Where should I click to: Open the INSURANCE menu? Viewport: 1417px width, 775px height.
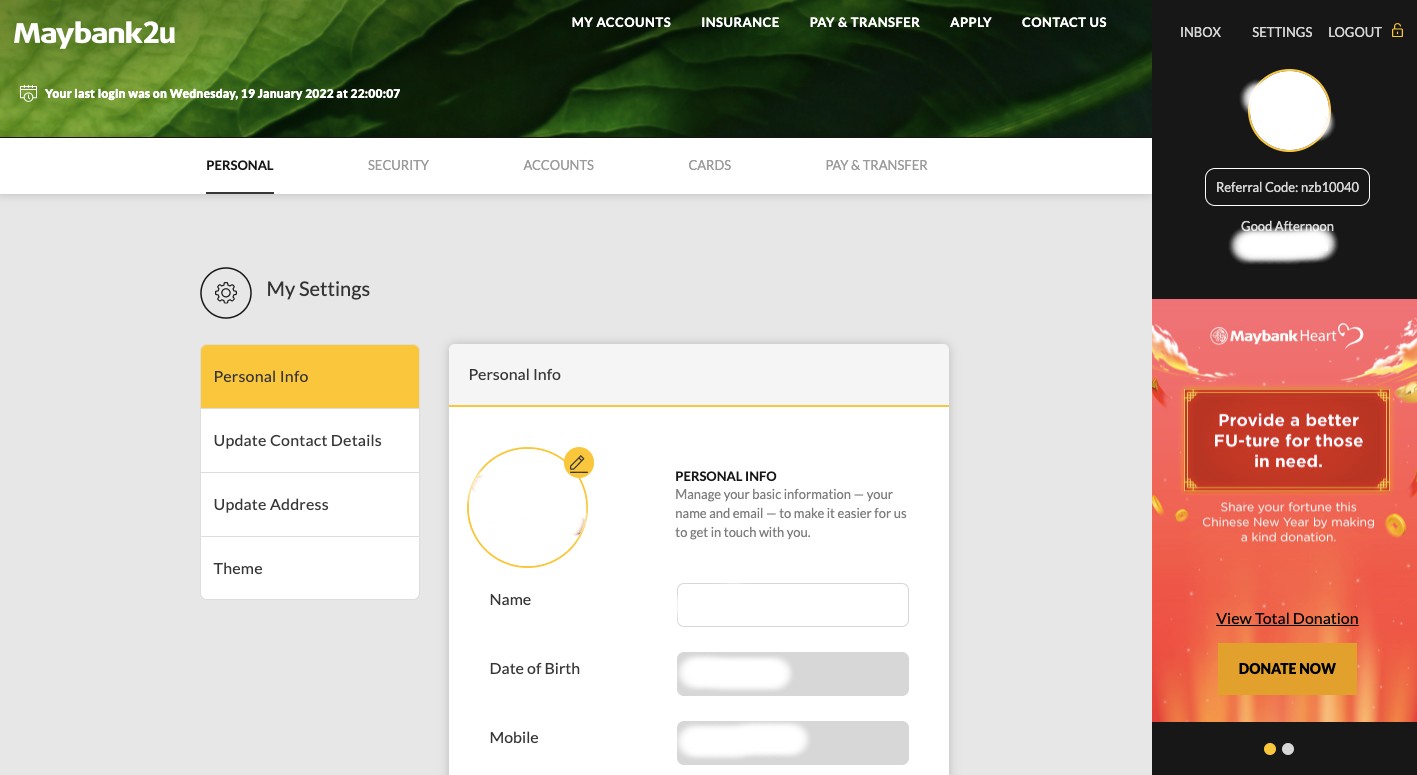pos(740,22)
